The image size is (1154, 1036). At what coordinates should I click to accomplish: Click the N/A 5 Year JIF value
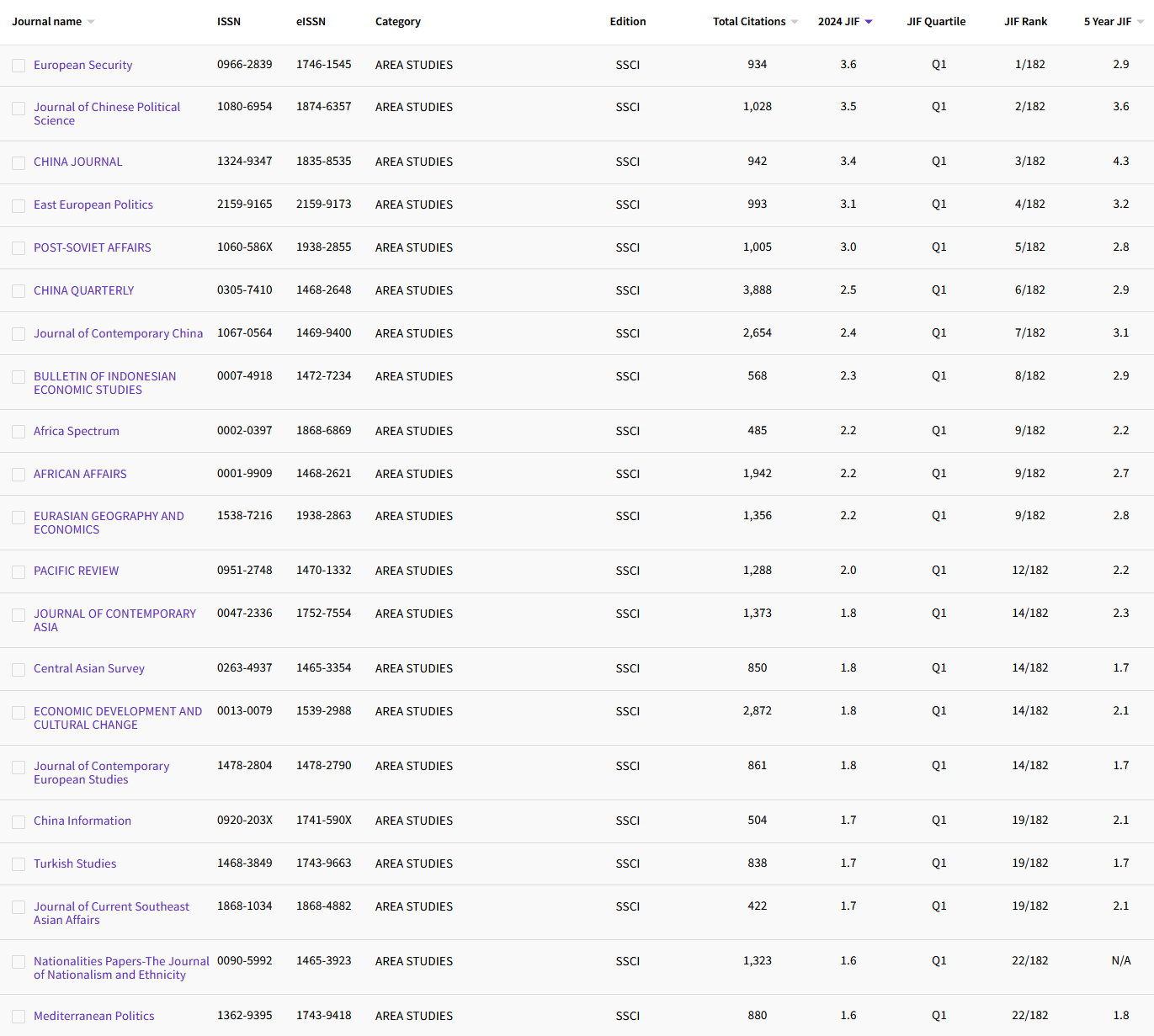(x=1121, y=960)
